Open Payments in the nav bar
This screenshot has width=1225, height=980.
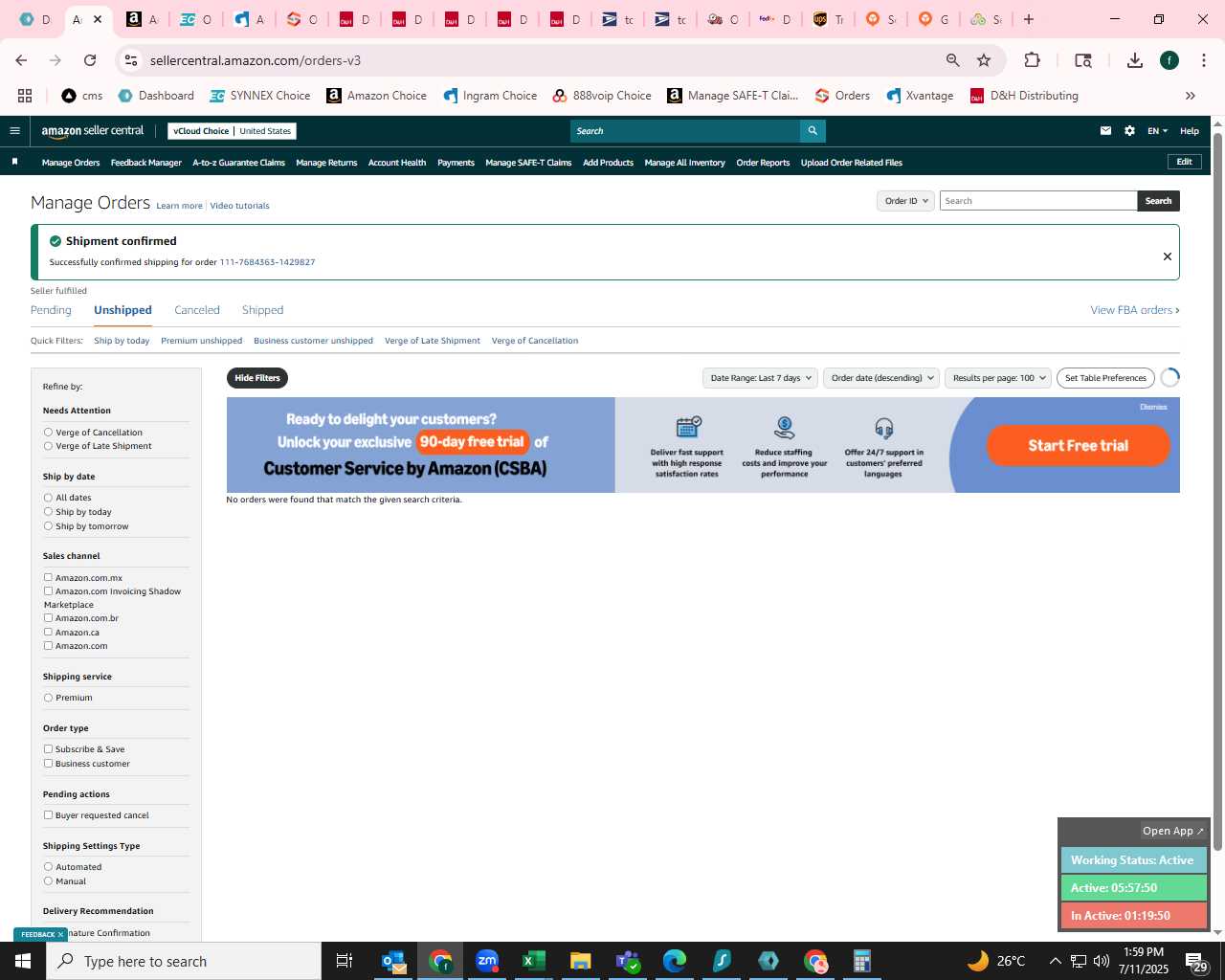456,163
